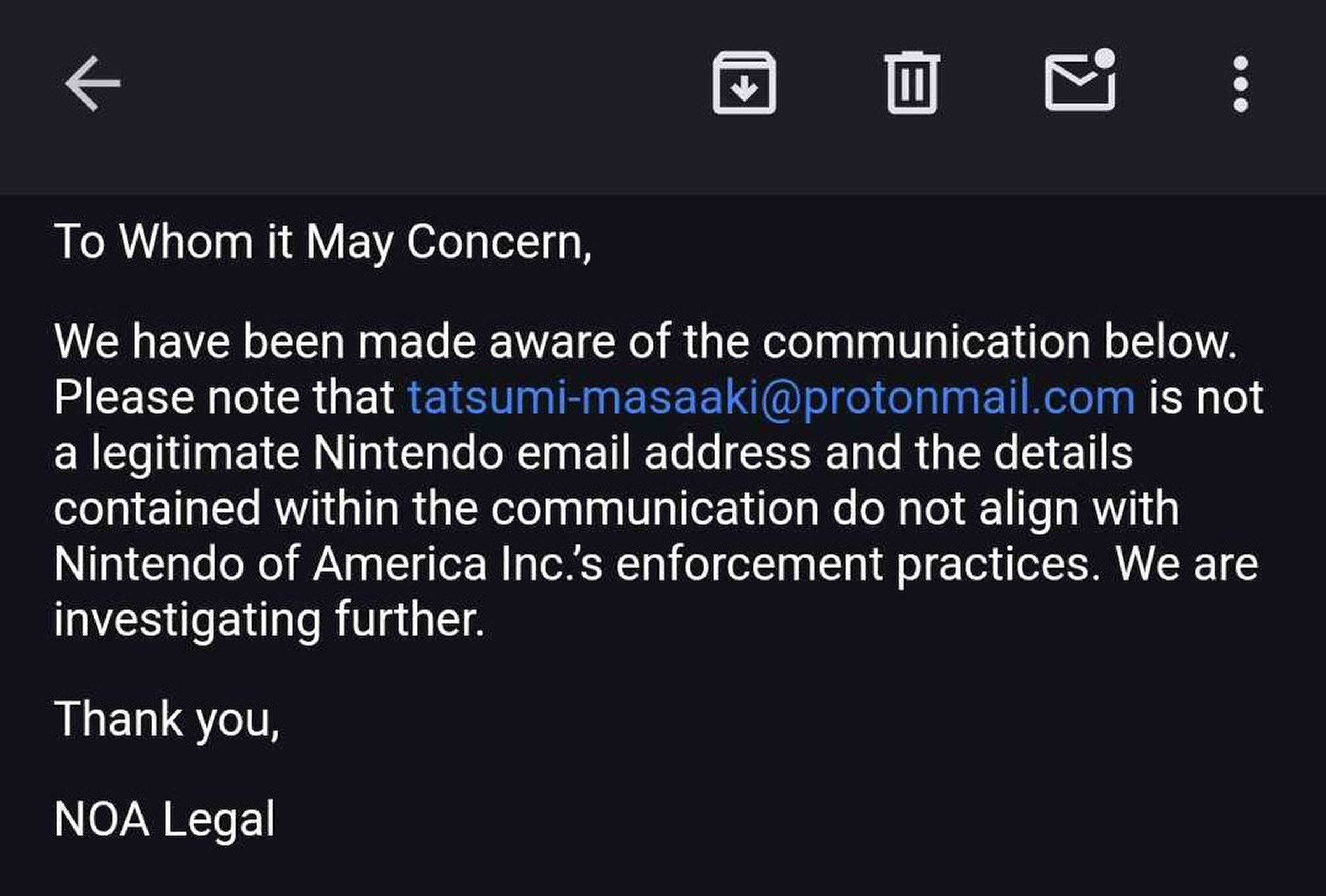Select the "NOA Legal" signature text
This screenshot has height=896, width=1326.
coord(164,819)
